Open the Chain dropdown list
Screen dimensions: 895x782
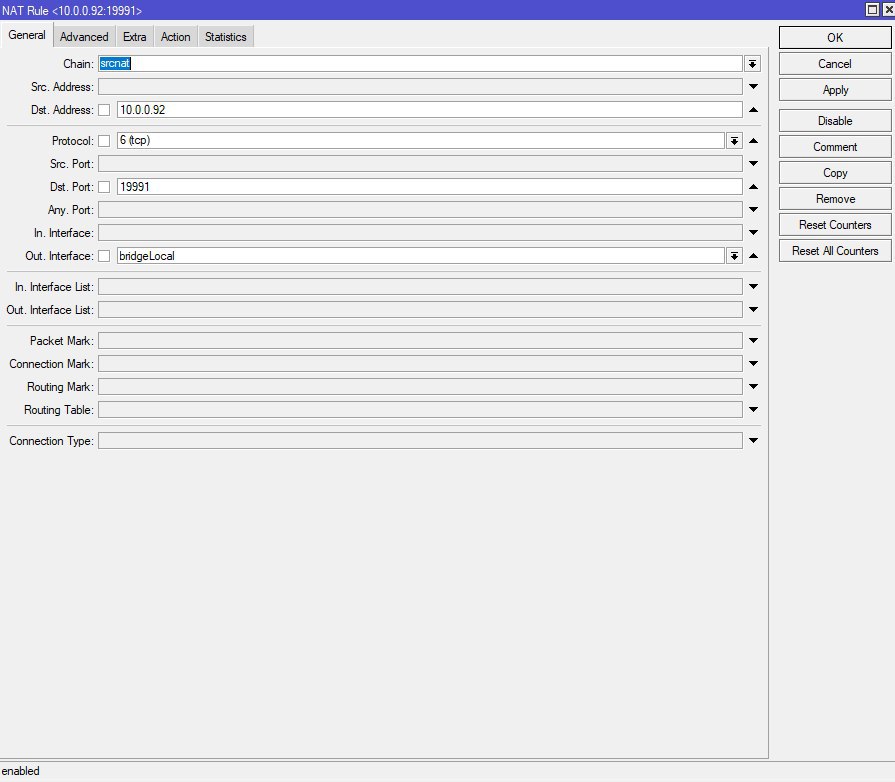tap(752, 64)
